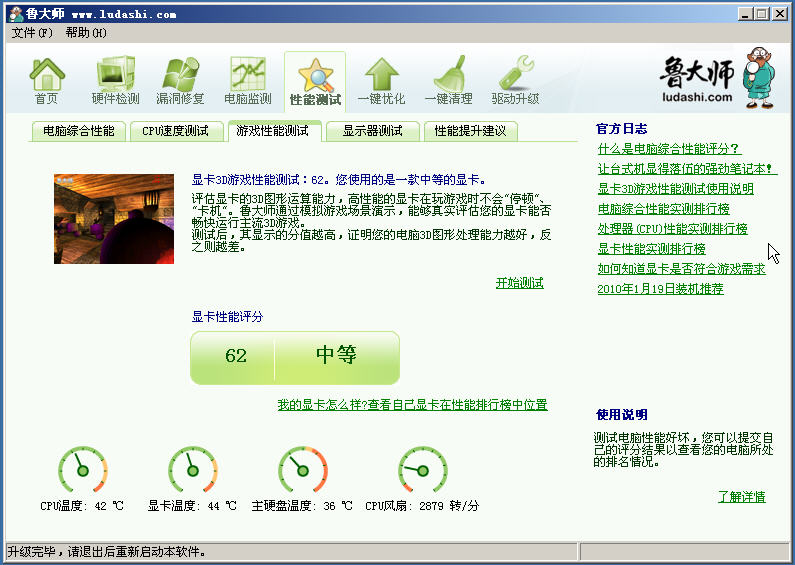Open 显卡性能实测排行榜 link

(x=652, y=249)
